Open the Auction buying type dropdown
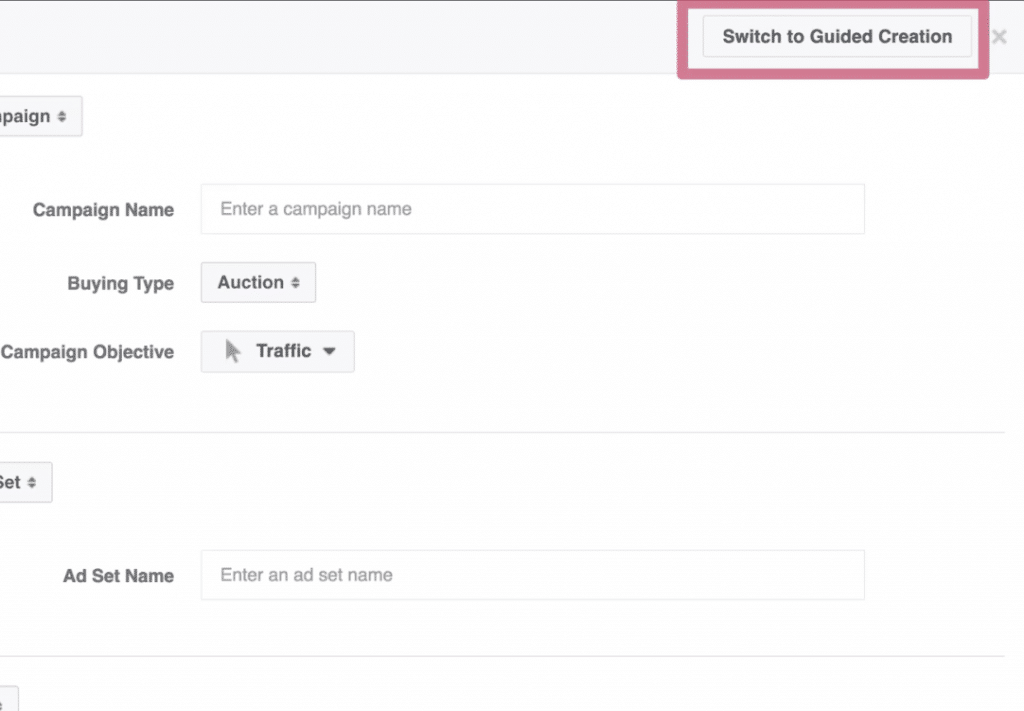 click(x=258, y=283)
